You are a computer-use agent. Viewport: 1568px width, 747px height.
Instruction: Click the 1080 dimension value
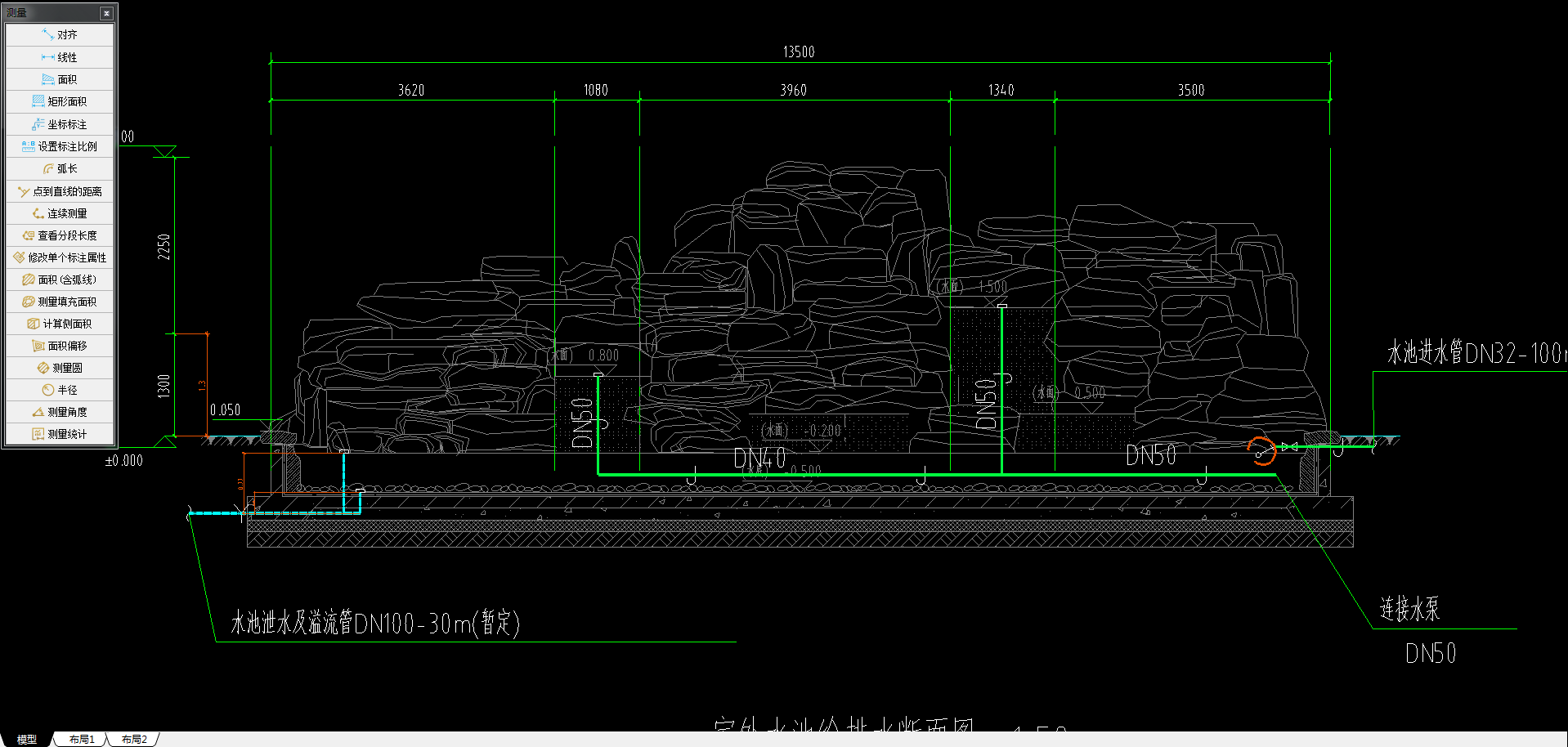coord(596,91)
